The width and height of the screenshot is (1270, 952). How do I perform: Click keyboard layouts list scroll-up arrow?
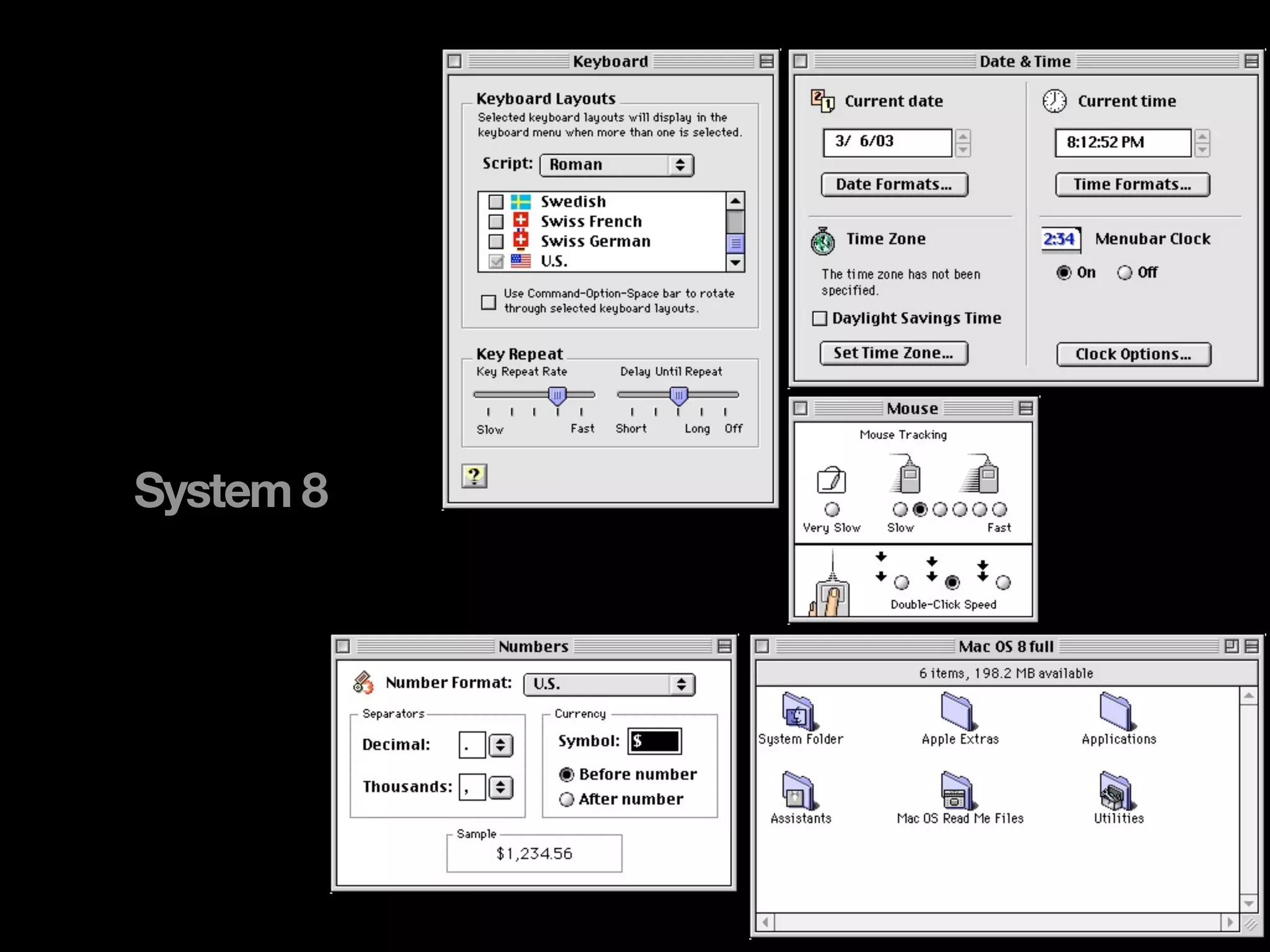coord(735,201)
